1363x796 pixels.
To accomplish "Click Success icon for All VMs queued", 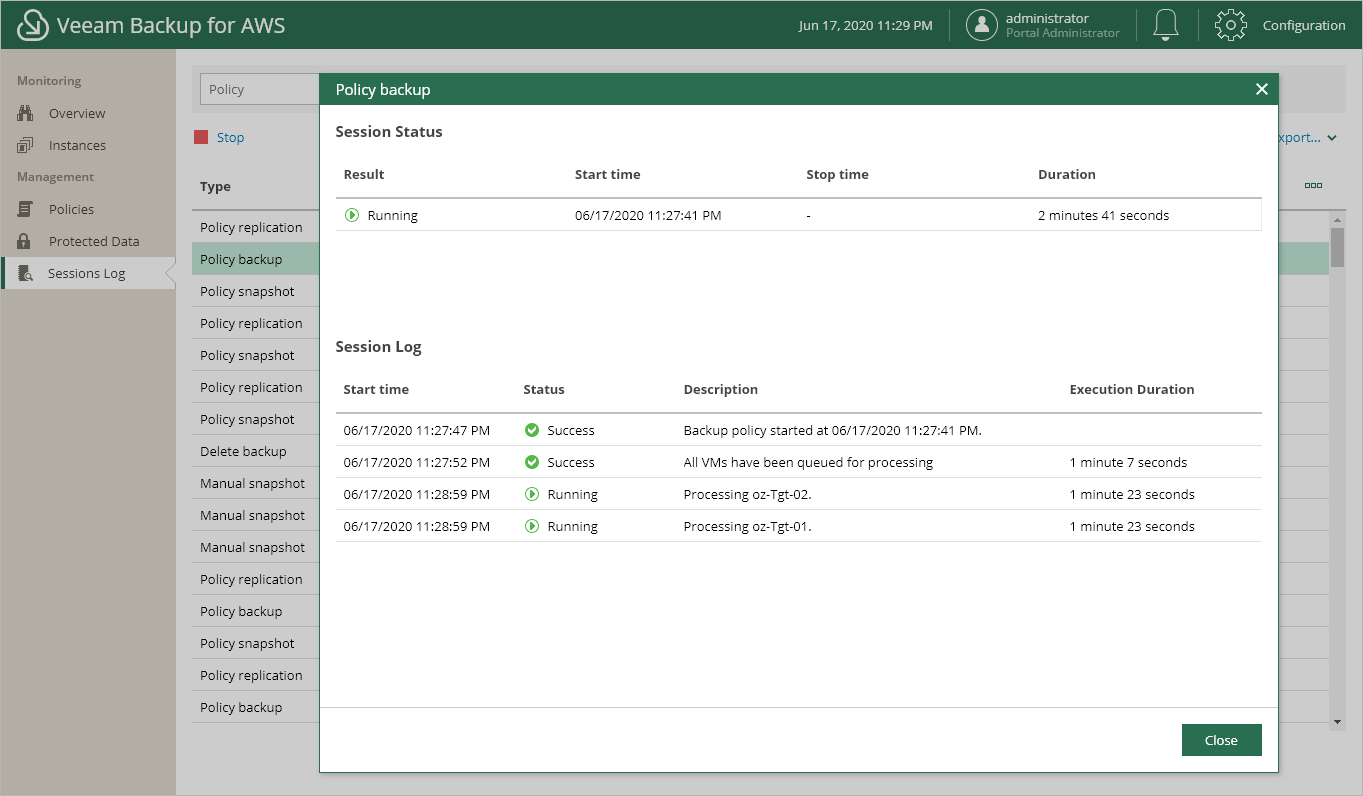I will 532,462.
